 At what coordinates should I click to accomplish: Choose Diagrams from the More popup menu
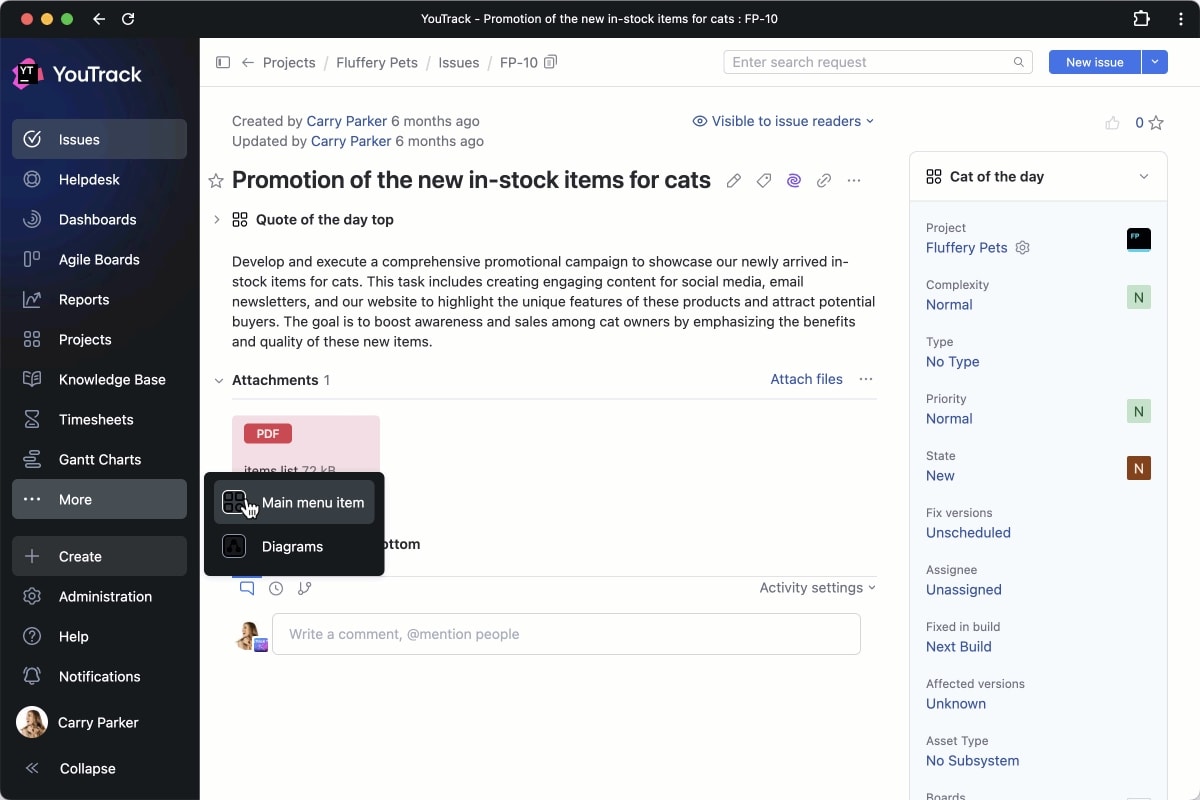[x=293, y=547]
